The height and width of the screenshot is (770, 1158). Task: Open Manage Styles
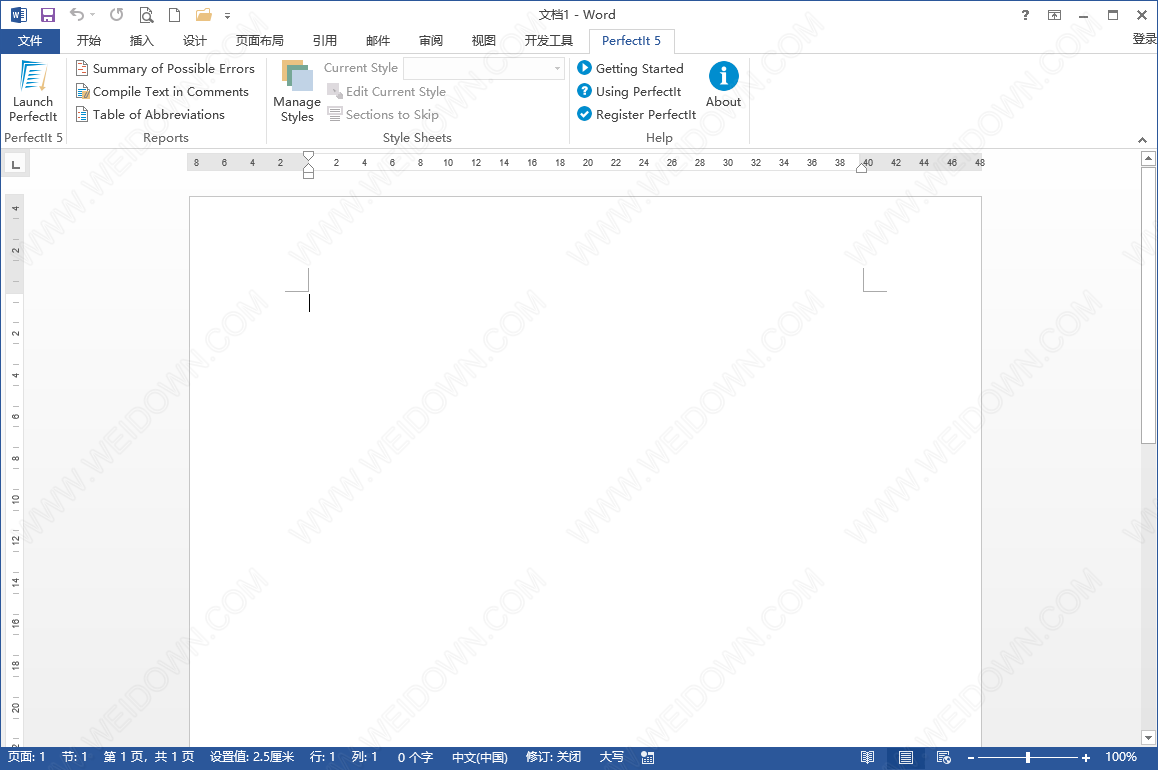(x=297, y=92)
